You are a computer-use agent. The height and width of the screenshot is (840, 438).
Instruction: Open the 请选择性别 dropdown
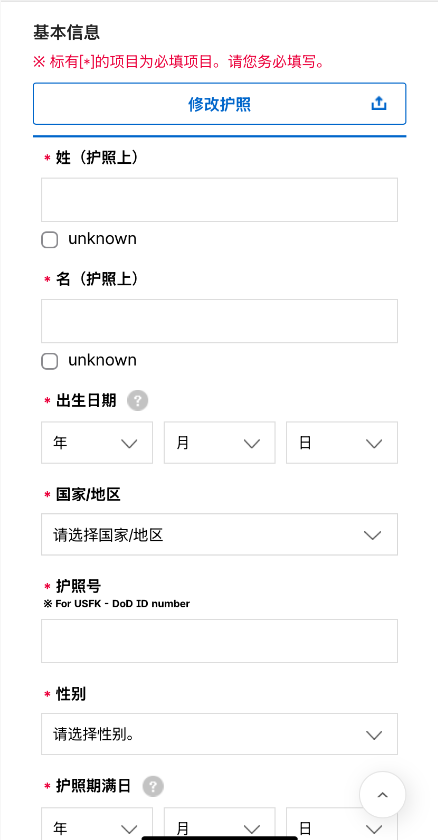coord(220,734)
